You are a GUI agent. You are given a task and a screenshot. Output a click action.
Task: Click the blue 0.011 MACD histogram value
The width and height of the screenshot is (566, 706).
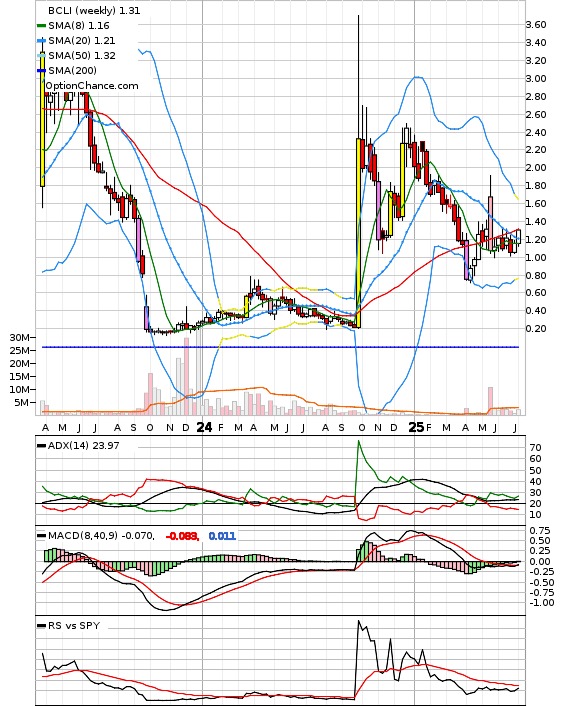[x=222, y=536]
